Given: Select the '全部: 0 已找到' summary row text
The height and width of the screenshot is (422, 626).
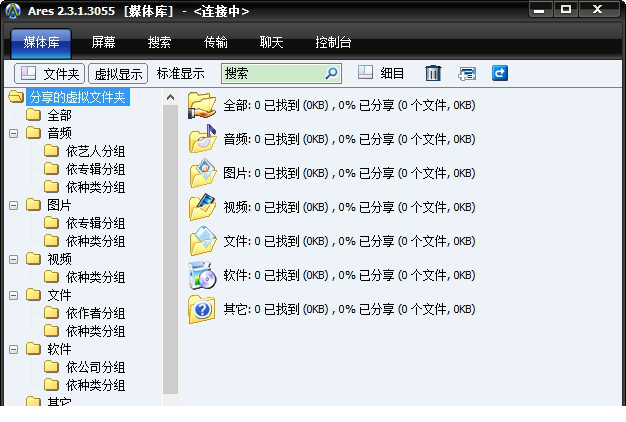Looking at the screenshot, I should (x=349, y=105).
